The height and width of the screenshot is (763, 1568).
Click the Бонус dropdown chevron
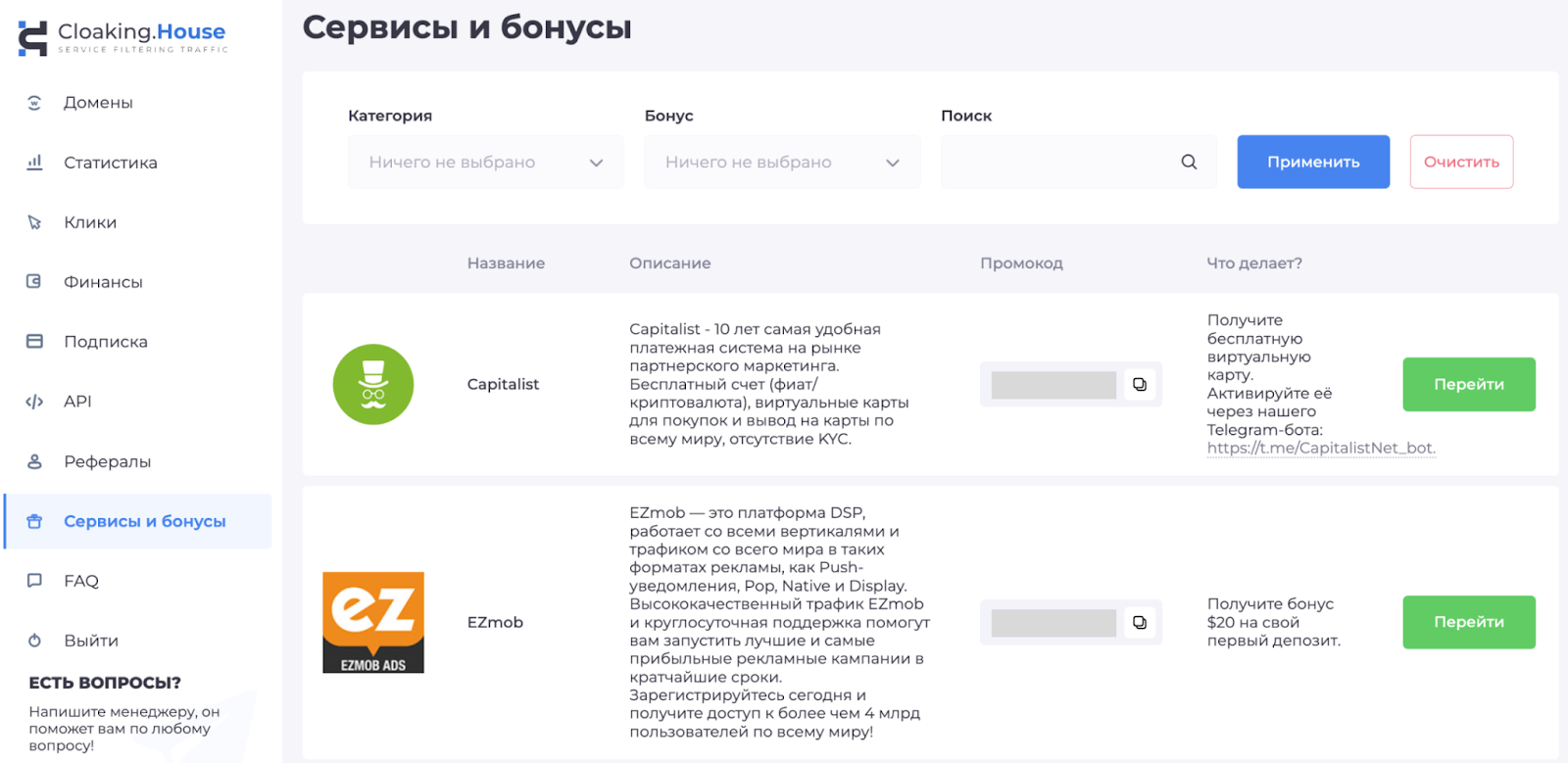click(892, 163)
